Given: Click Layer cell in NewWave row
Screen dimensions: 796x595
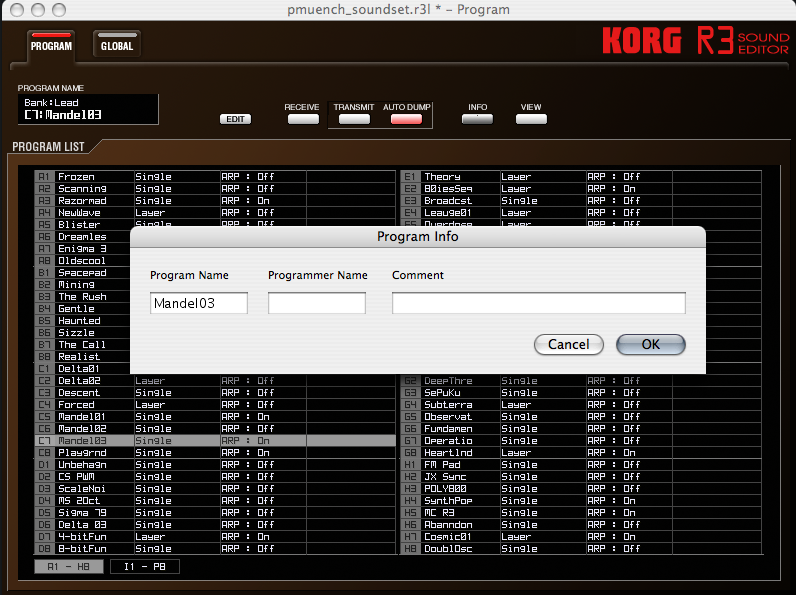Looking at the screenshot, I should [177, 213].
